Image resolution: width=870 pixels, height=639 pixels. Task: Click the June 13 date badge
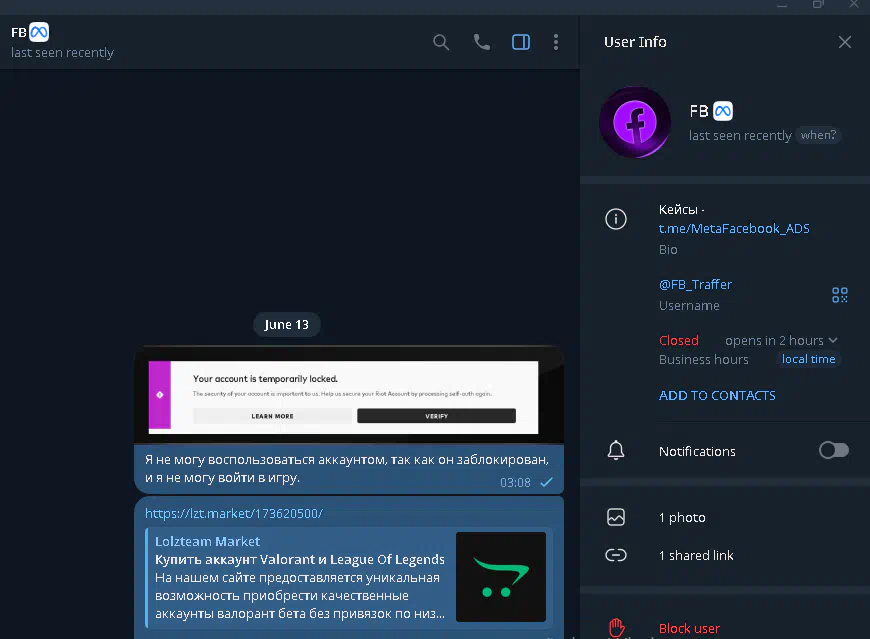(x=286, y=324)
